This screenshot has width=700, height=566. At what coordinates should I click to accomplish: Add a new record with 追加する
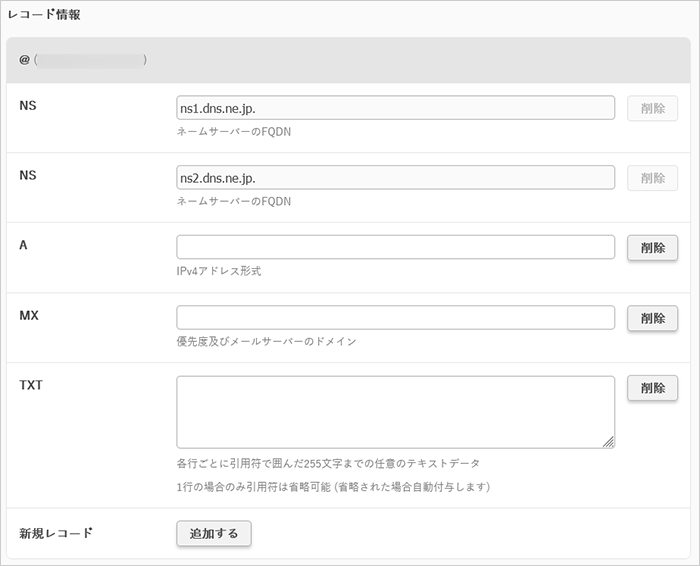pyautogui.click(x=214, y=533)
